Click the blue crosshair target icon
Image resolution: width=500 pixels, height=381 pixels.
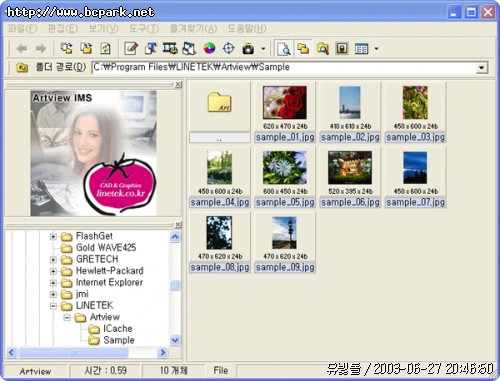tap(229, 49)
